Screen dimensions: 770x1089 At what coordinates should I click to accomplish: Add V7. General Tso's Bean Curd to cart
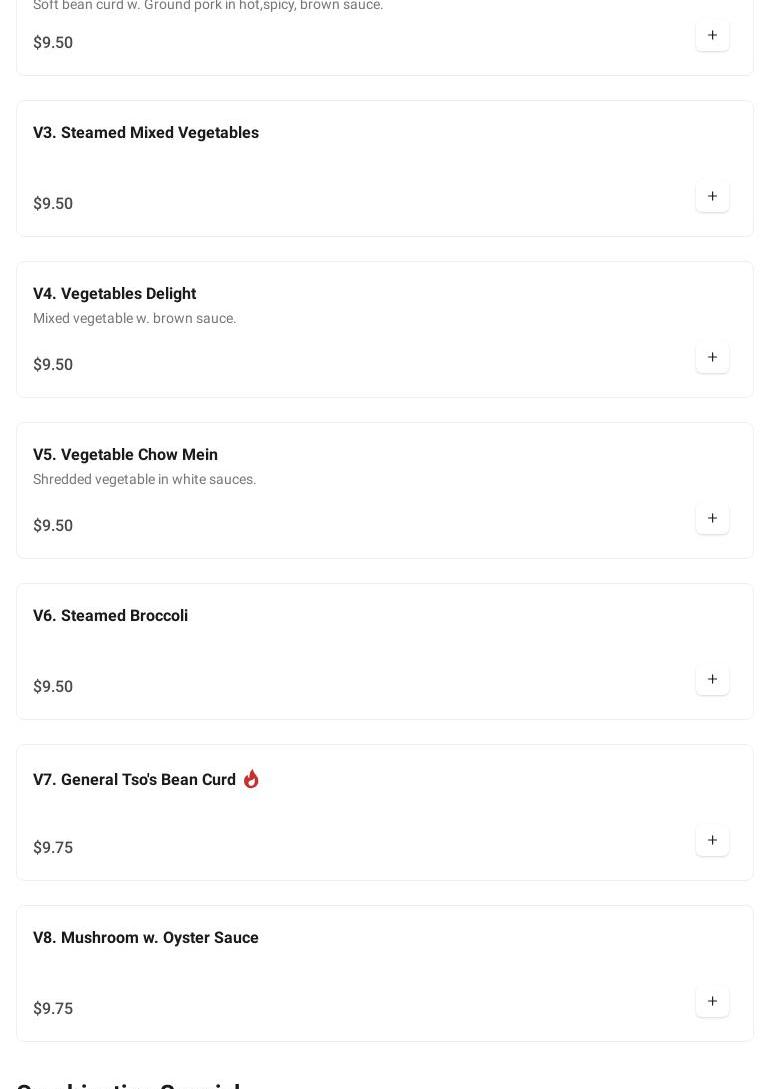712,841
